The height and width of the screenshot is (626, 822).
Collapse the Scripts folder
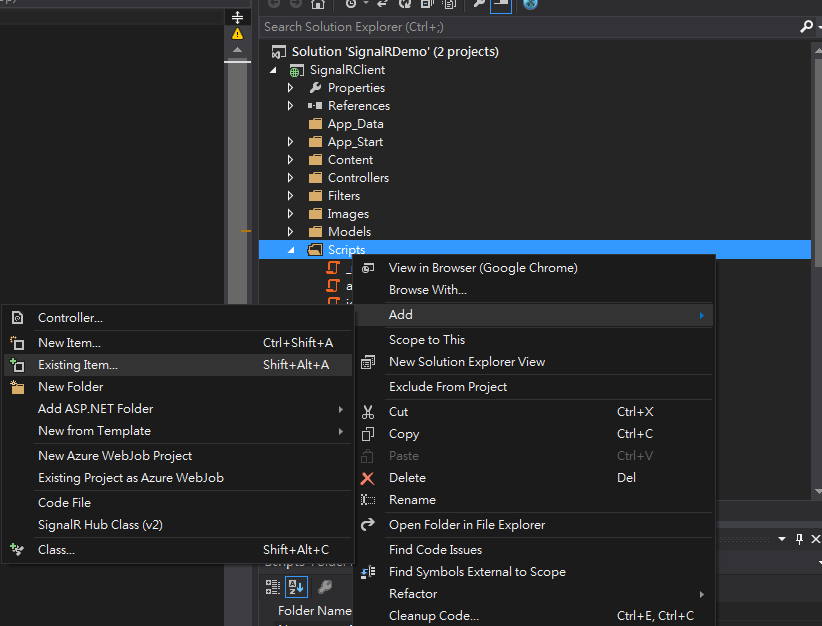[x=291, y=250]
